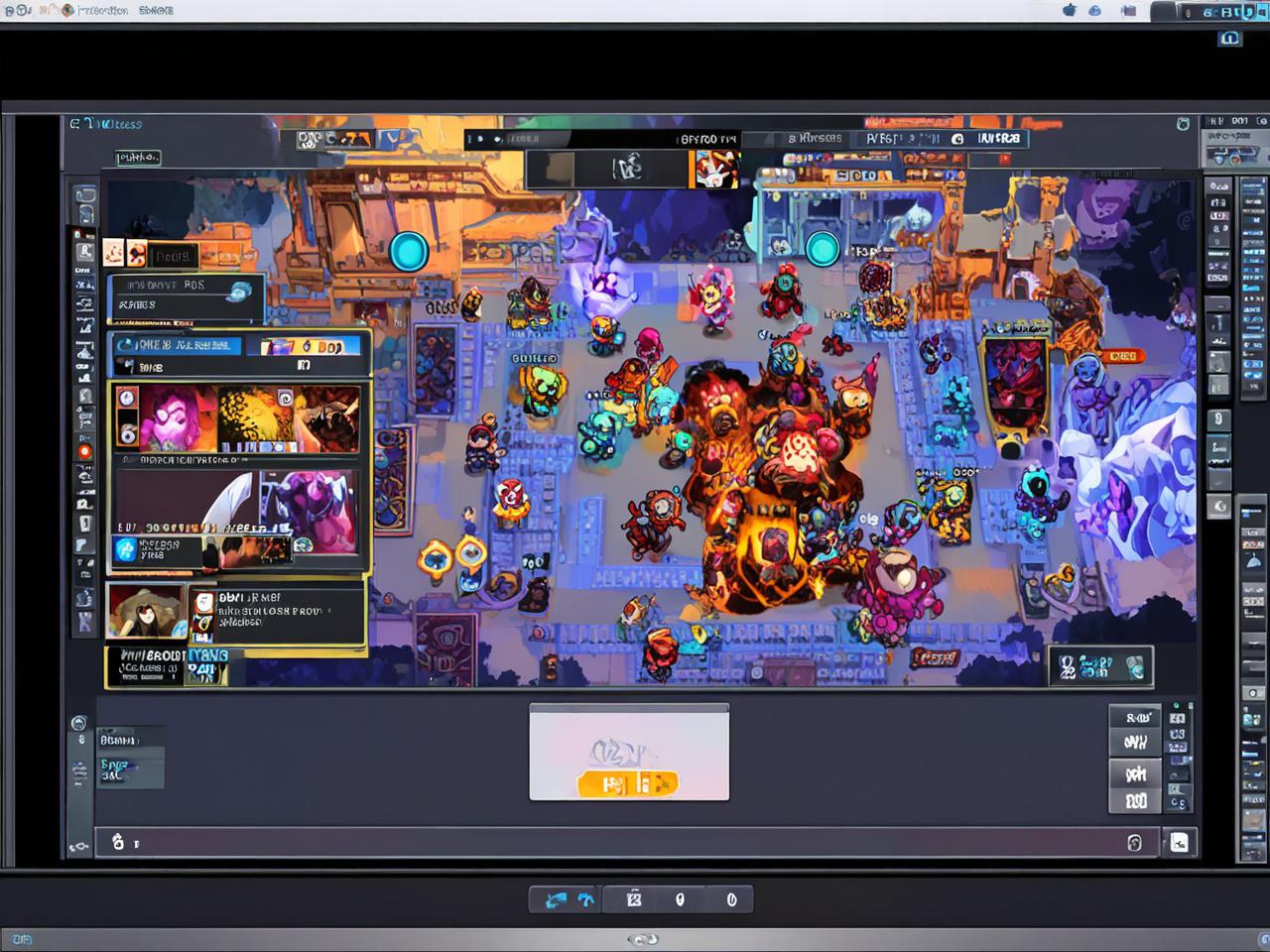The width and height of the screenshot is (1270, 952).
Task: Click the center logo in the status bar
Action: click(x=644, y=939)
